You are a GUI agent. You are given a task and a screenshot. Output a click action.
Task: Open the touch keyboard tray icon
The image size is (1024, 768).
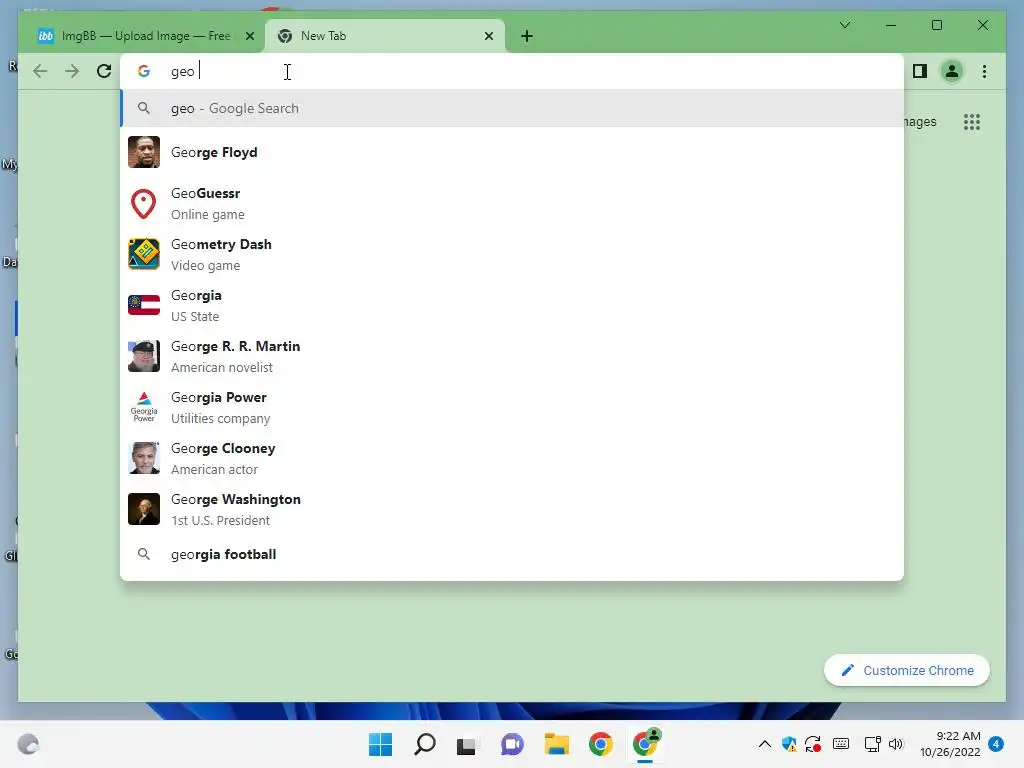pos(841,744)
